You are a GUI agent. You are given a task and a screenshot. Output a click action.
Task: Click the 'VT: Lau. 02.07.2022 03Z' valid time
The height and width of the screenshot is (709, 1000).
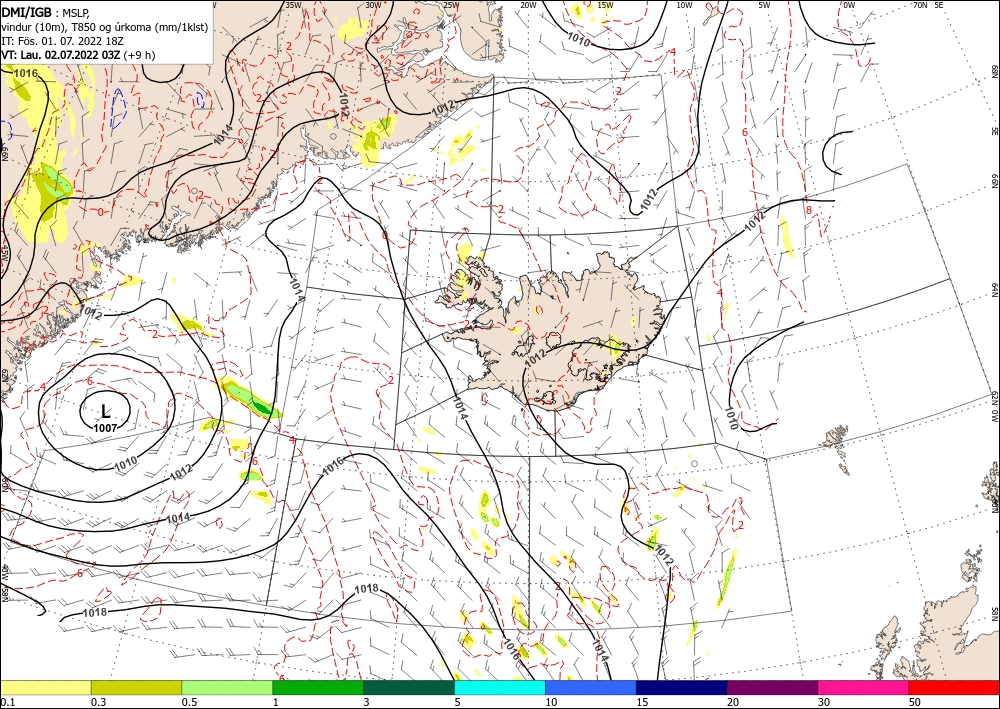(x=61, y=55)
